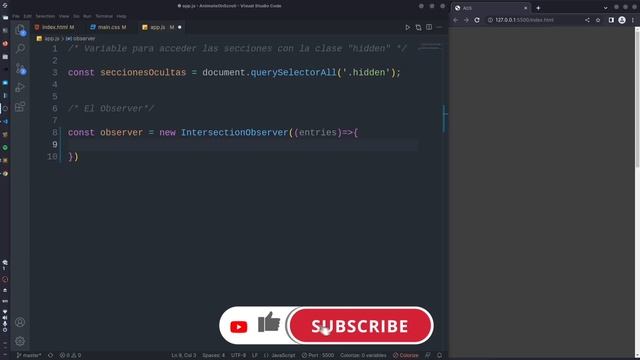640x360 pixels.
Task: Click the feedback icon in status bar
Action: 428,355
